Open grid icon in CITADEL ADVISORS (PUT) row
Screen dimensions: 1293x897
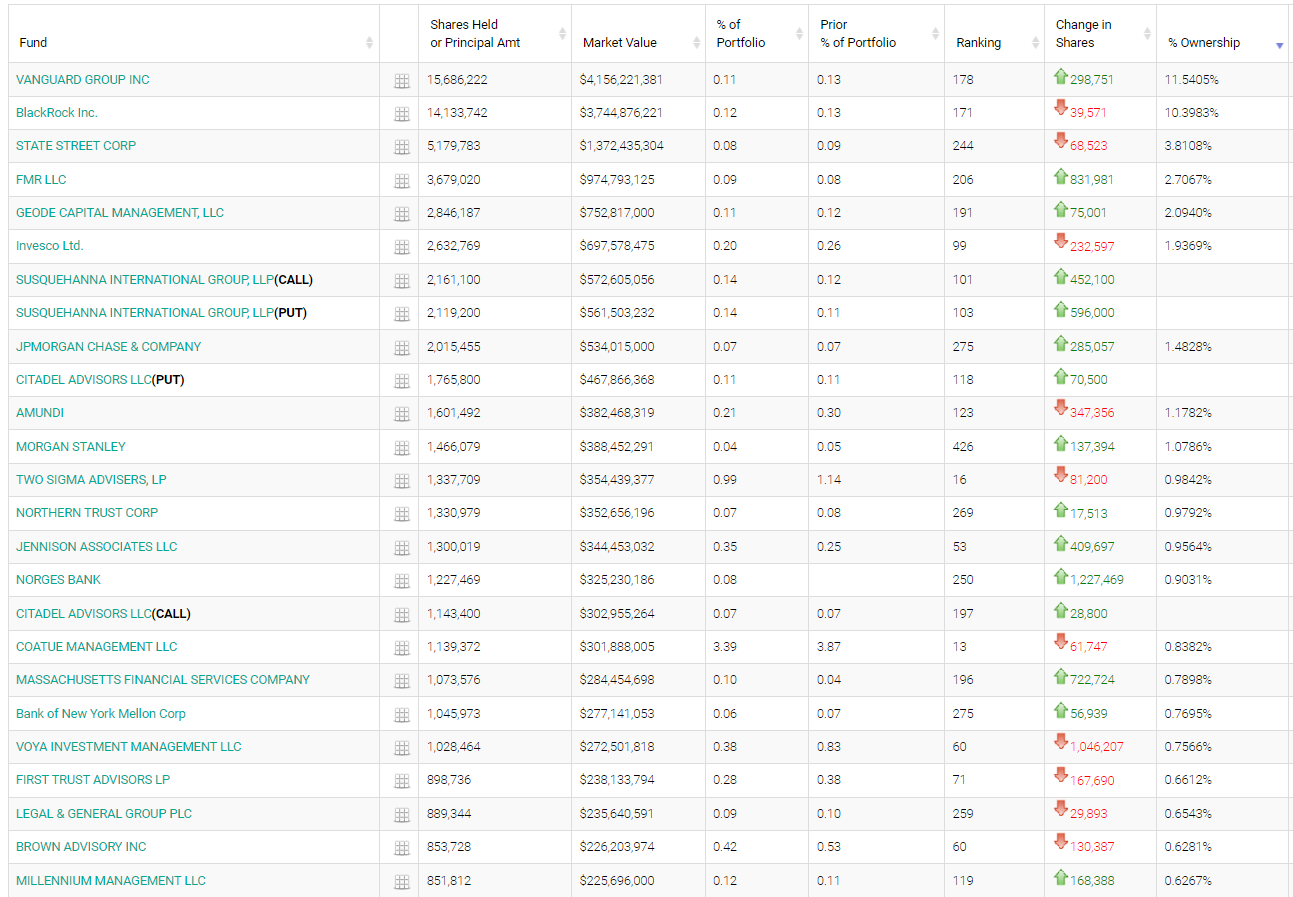point(402,381)
